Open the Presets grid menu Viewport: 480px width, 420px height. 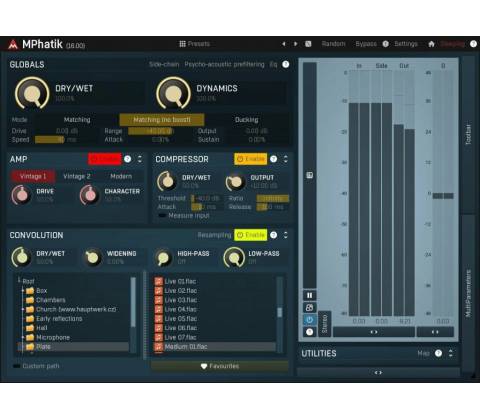point(195,44)
